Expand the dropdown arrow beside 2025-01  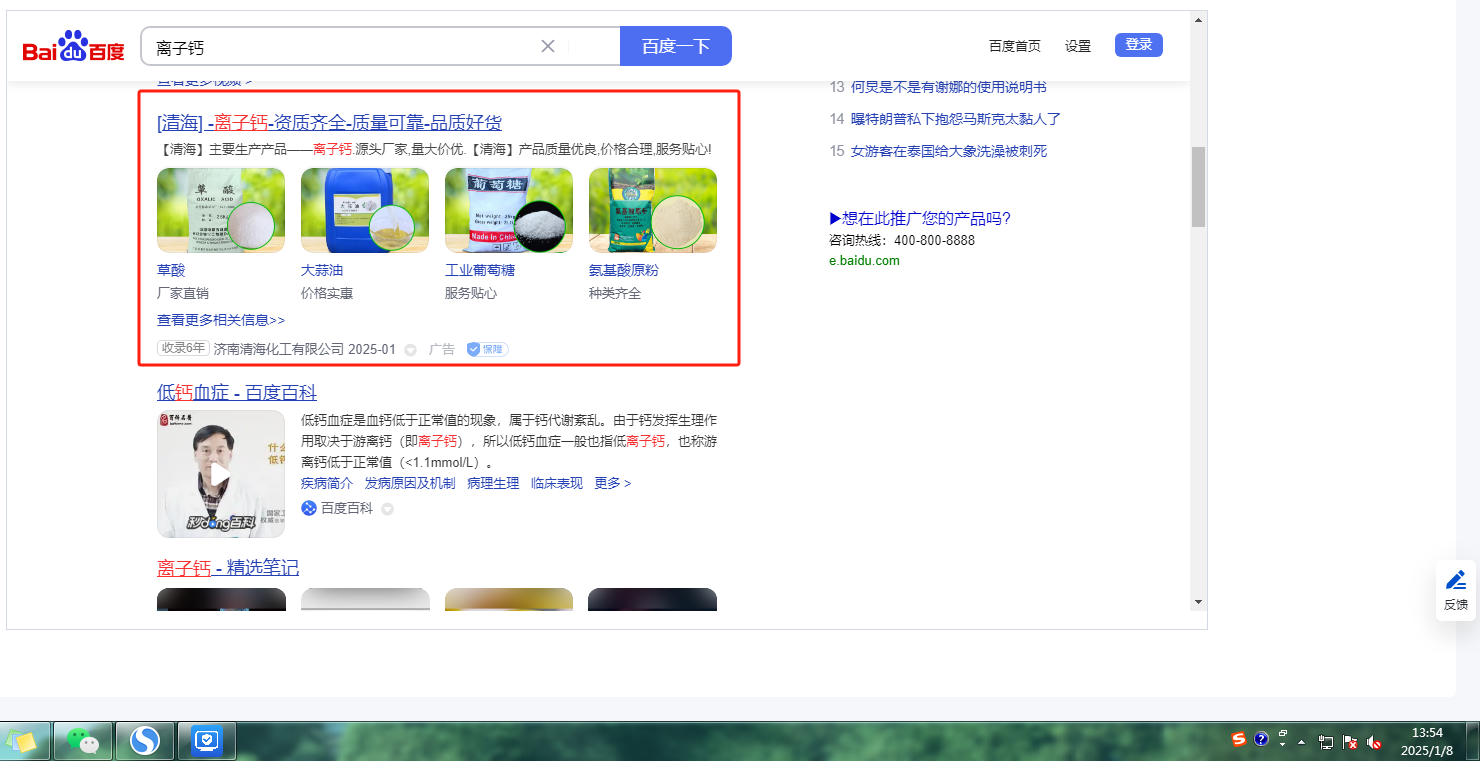[410, 350]
